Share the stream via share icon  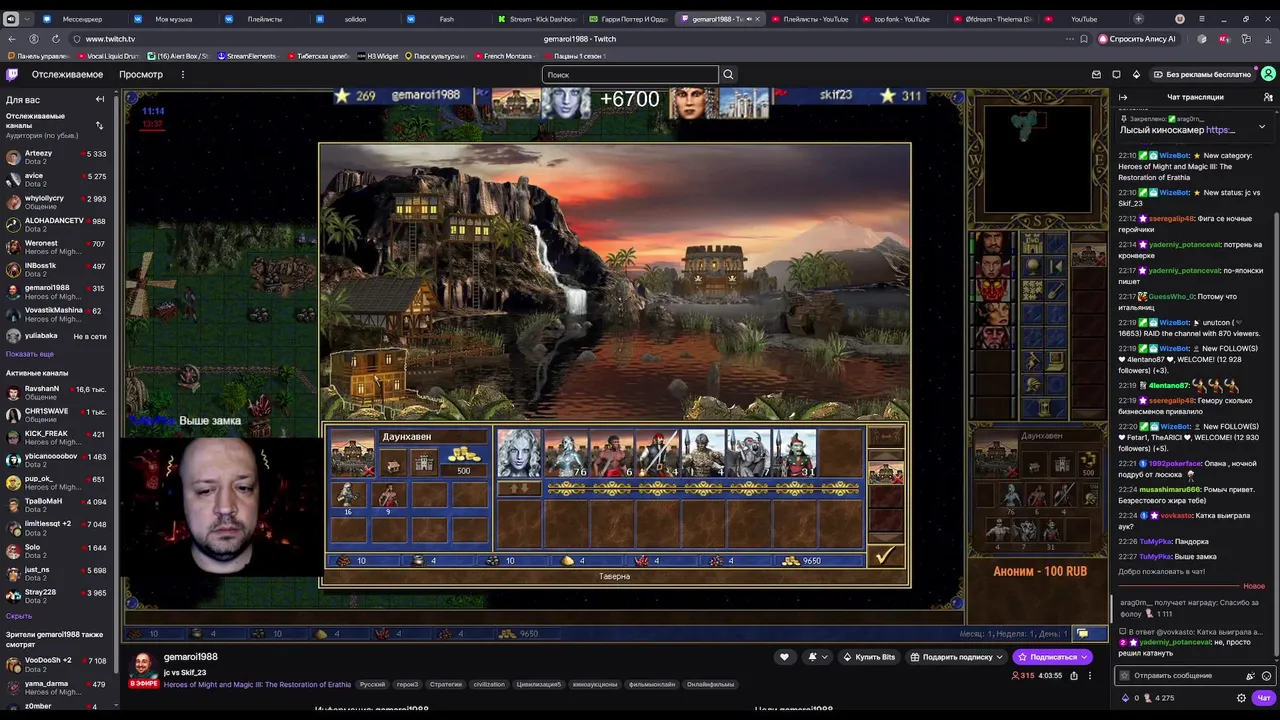point(1074,676)
